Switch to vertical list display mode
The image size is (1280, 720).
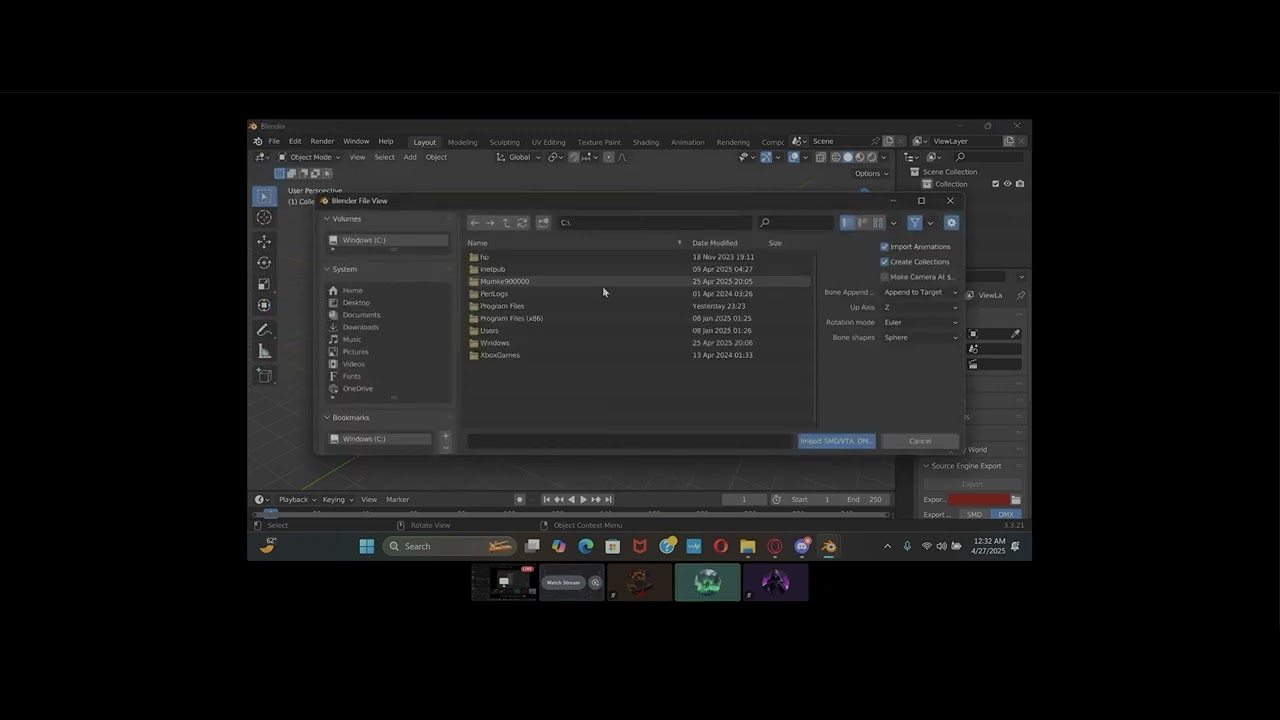click(847, 223)
